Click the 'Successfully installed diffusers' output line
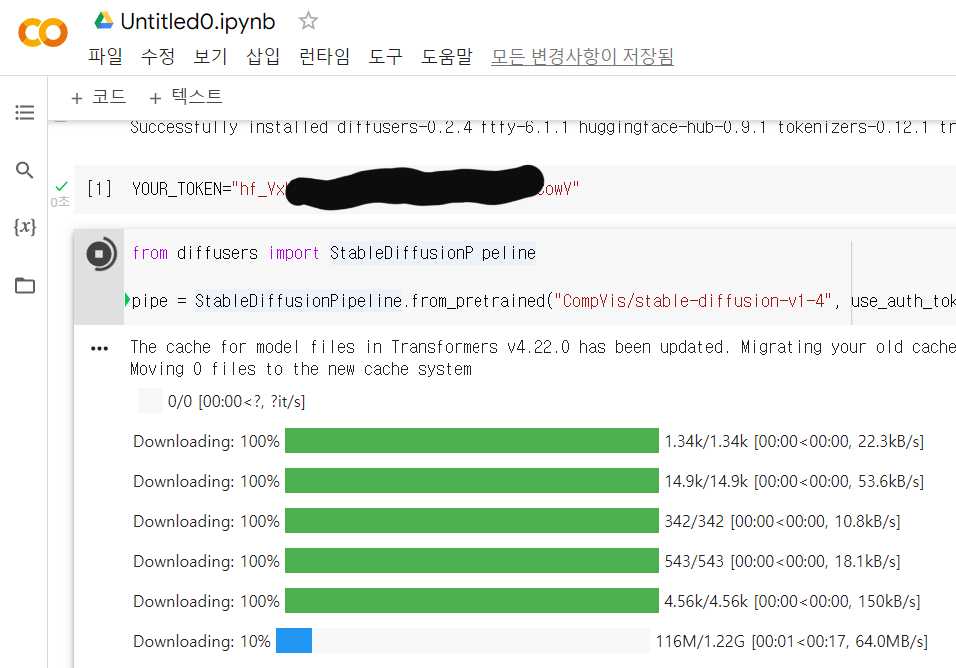The width and height of the screenshot is (956, 668). (x=543, y=127)
